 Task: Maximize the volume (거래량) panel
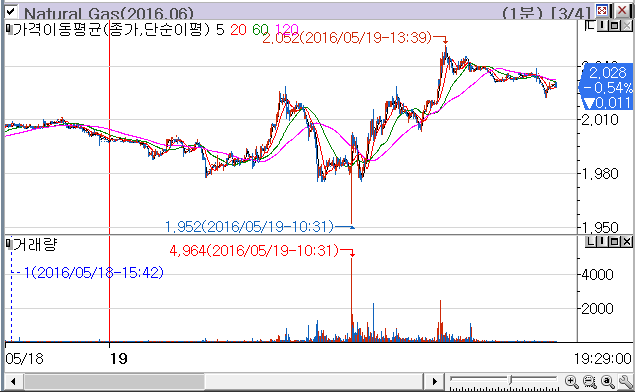coord(615,242)
